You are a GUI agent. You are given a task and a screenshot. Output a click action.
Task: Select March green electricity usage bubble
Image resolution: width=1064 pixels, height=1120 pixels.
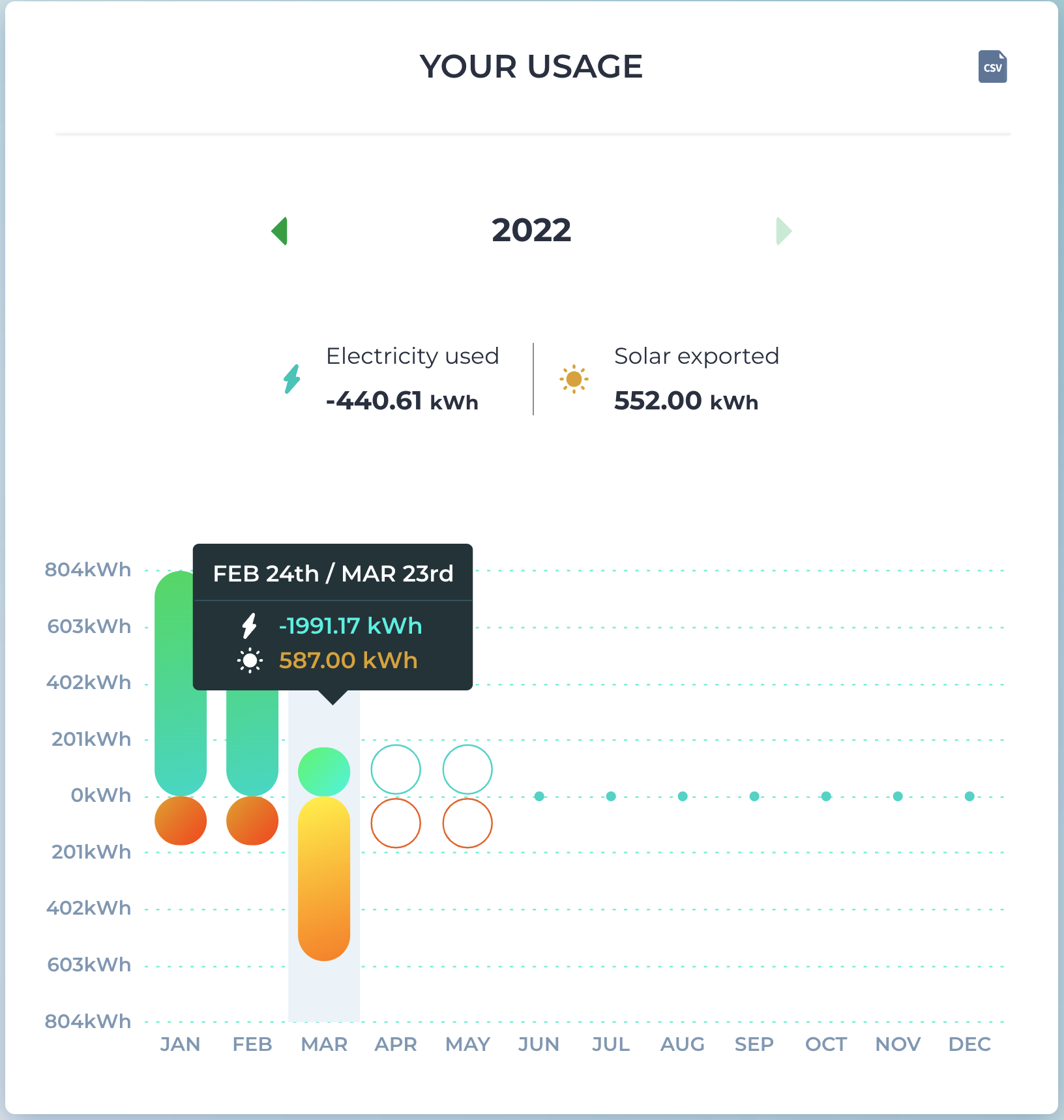(x=324, y=772)
